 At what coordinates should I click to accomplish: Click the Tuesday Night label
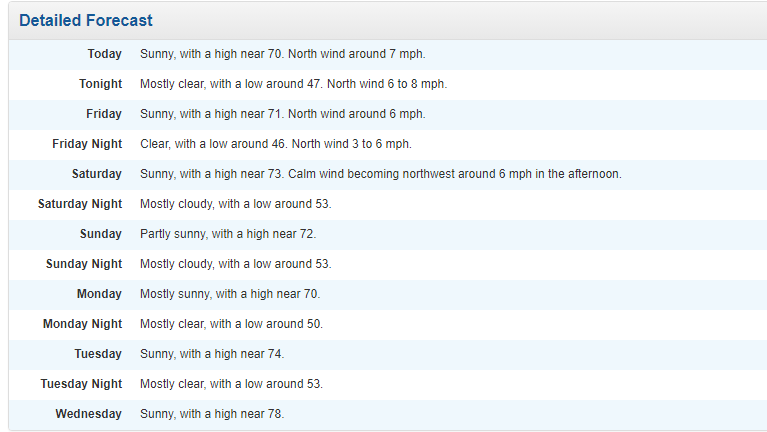tap(81, 384)
